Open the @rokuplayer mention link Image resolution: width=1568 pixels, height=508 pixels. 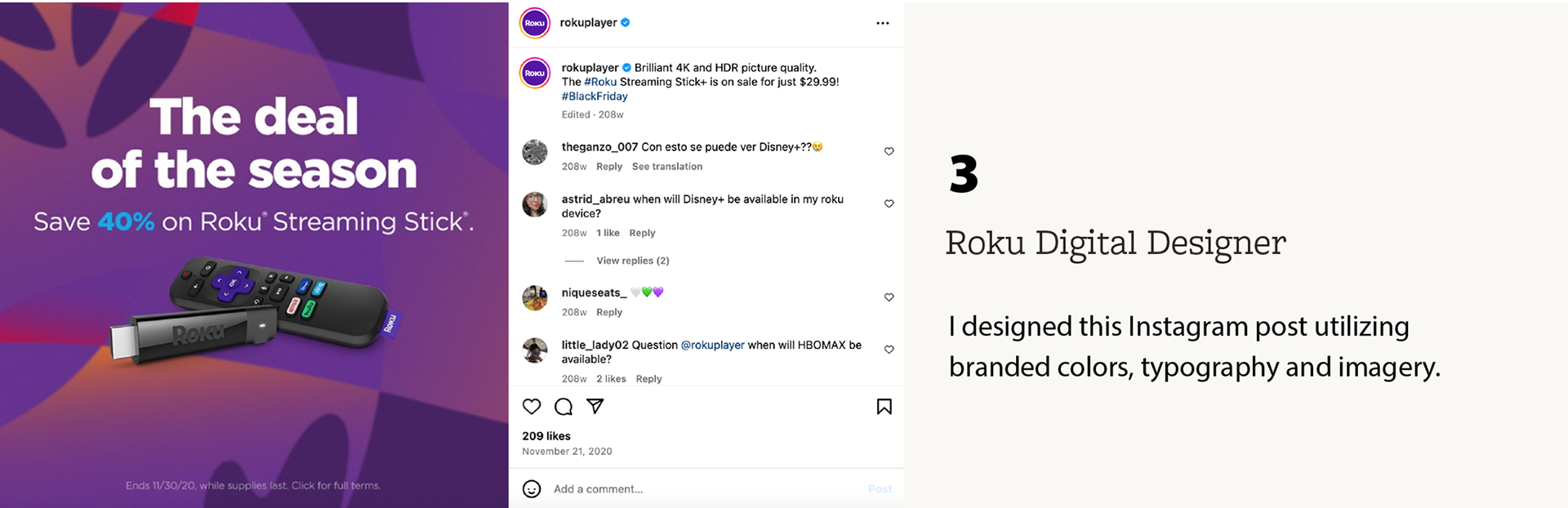point(712,345)
